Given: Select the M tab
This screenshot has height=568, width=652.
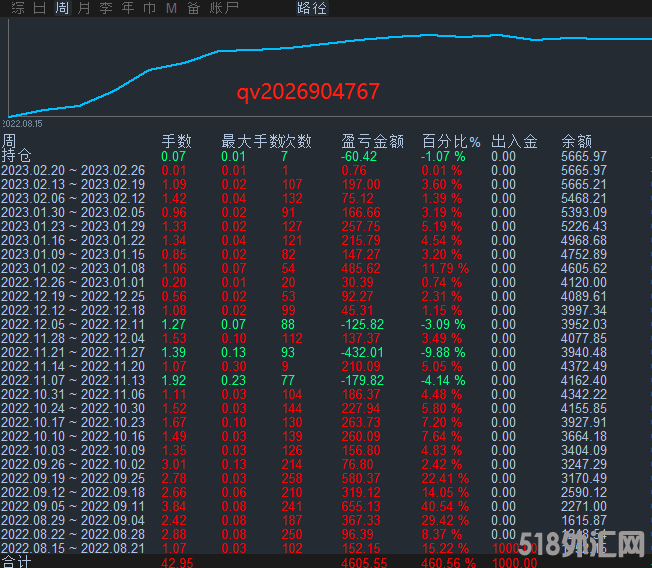Looking at the screenshot, I should tap(171, 8).
